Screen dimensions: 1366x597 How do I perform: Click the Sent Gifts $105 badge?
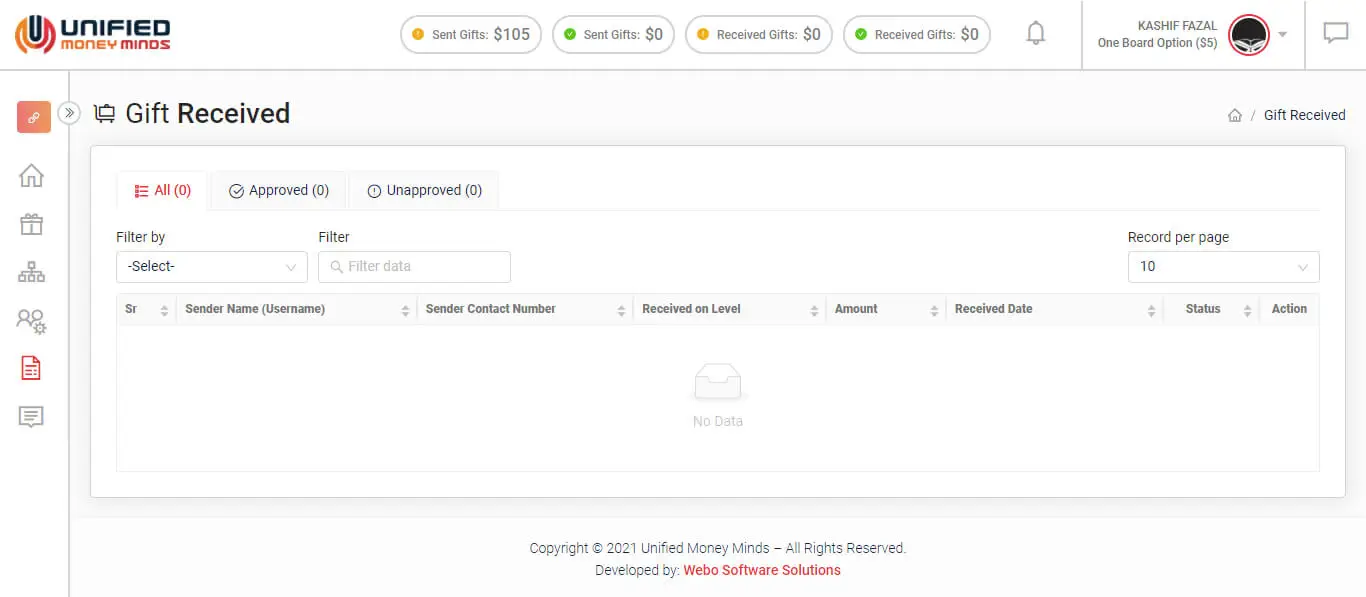point(471,35)
